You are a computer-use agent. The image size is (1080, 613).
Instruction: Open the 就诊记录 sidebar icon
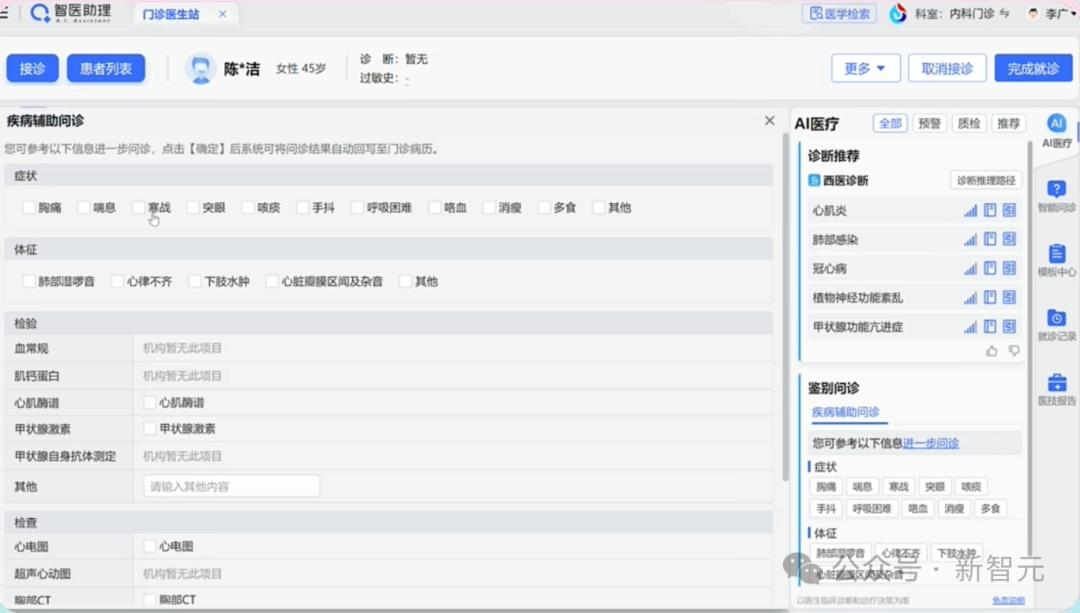pos(1056,318)
